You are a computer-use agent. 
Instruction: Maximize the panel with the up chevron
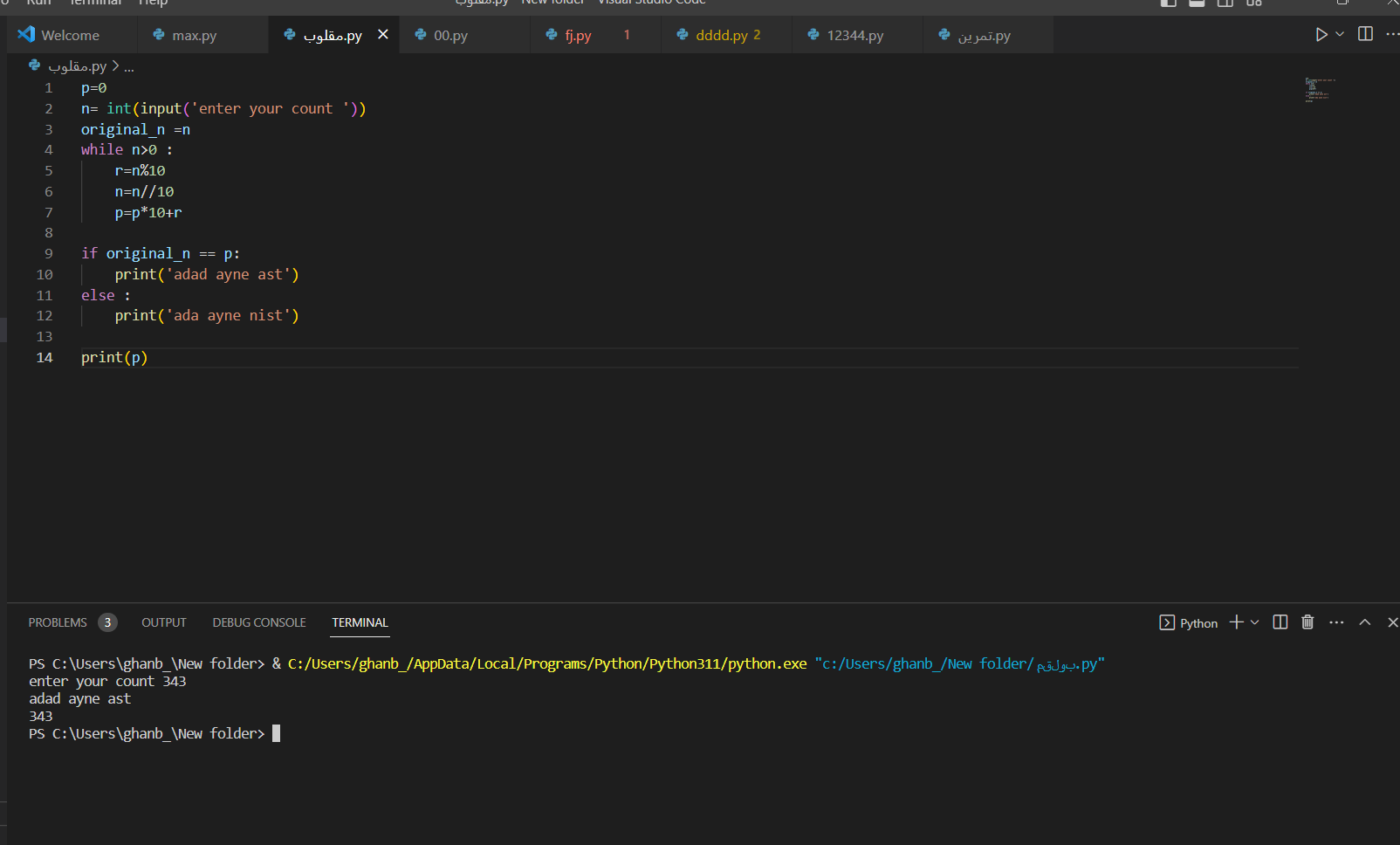point(1365,622)
